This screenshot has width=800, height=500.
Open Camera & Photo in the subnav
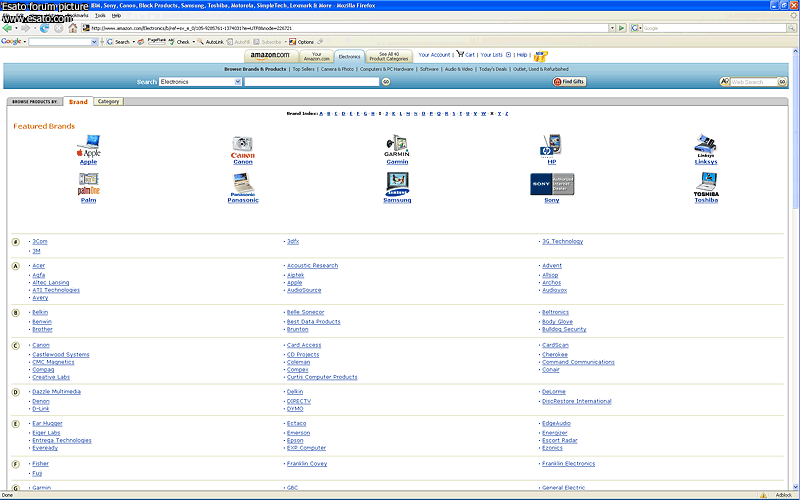click(x=337, y=69)
